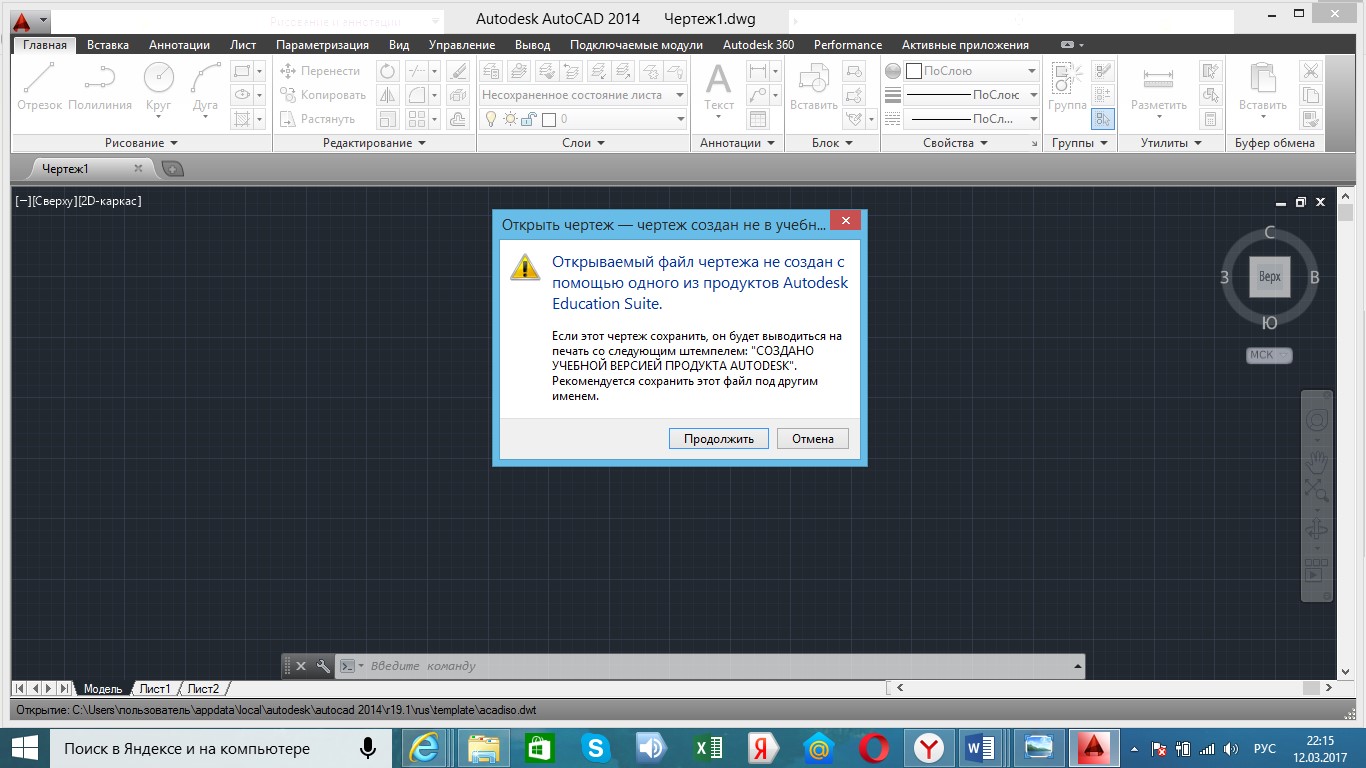Toggle the layer lock padlock icon

(x=529, y=119)
